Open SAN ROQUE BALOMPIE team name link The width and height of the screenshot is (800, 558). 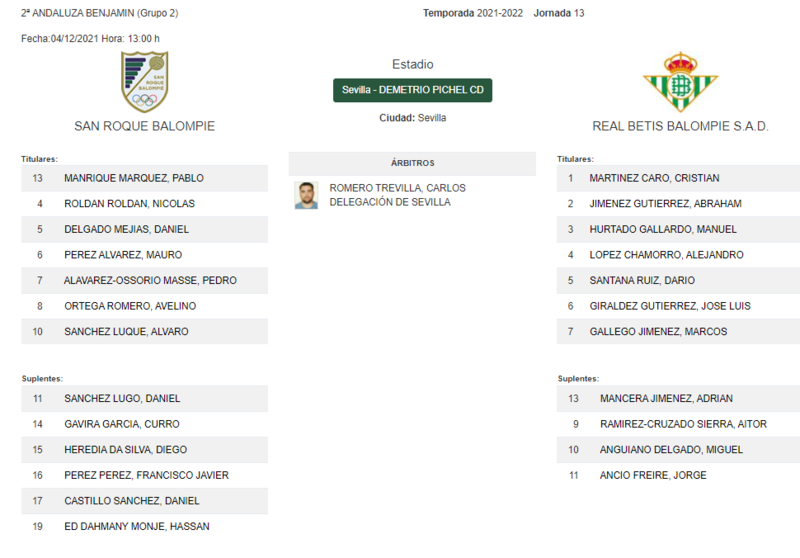click(x=144, y=126)
